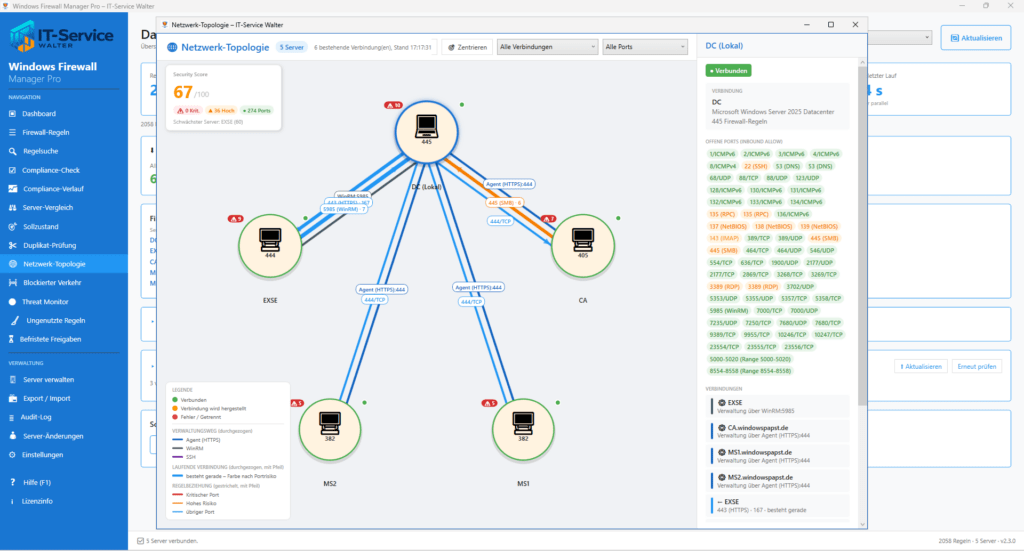Viewport: 1024px width, 551px height.
Task: Open the Audit-Log icon
Action: (12, 417)
